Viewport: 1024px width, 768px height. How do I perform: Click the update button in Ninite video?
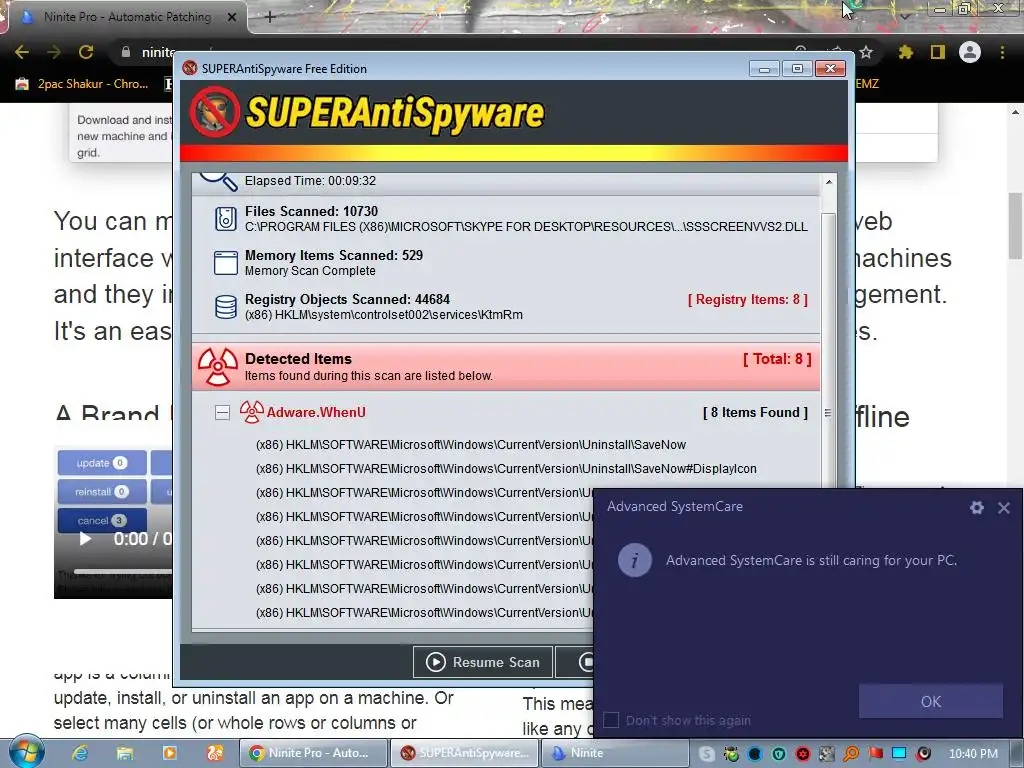(102, 463)
